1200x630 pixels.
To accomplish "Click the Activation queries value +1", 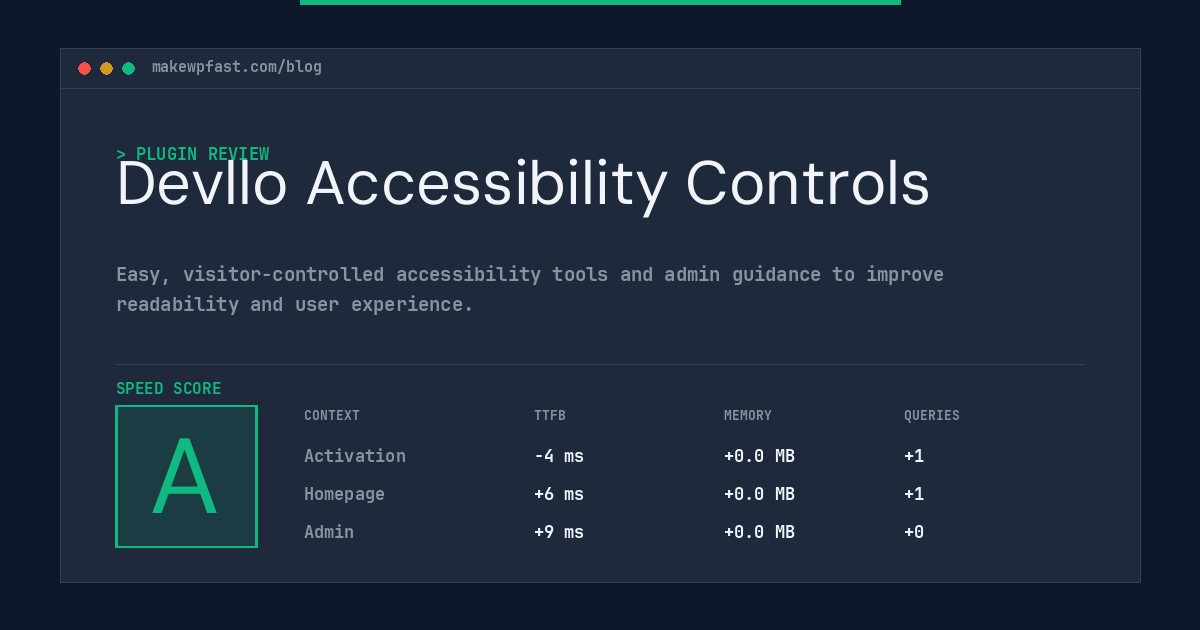I will pos(914,456).
